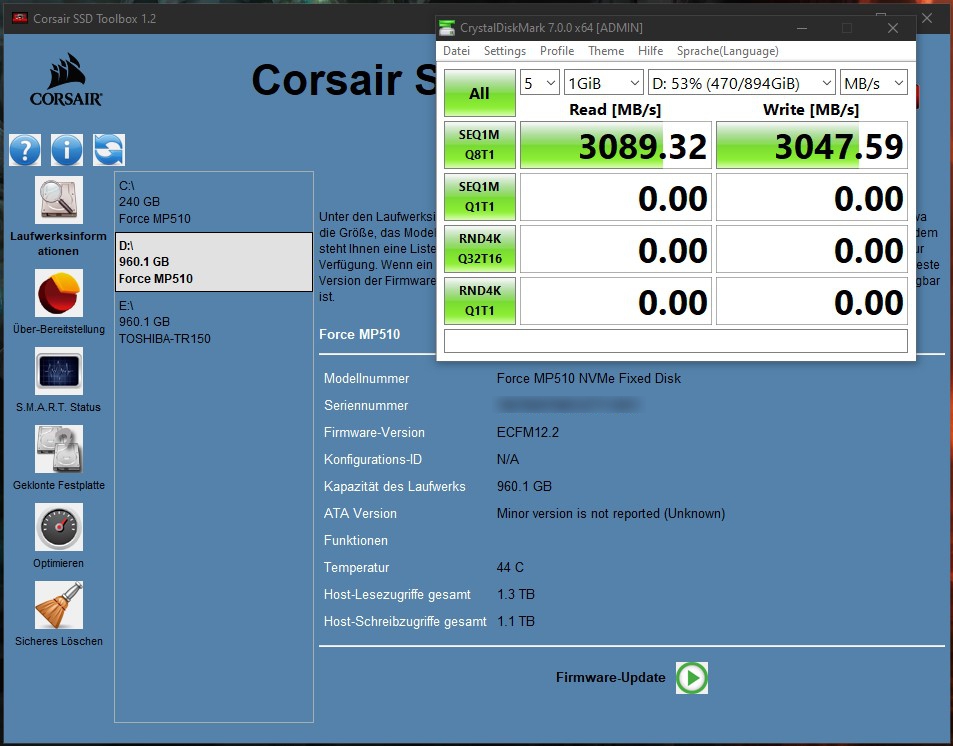
Task: Click the 1.1 TB host writes value
Action: pyautogui.click(x=515, y=621)
